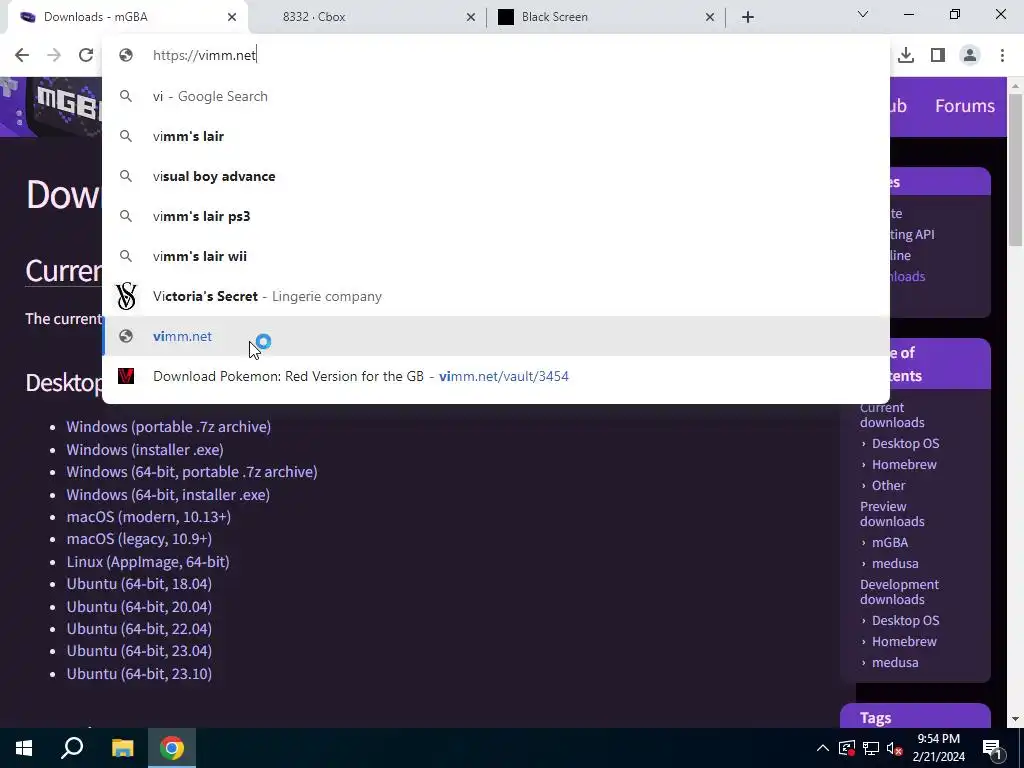Viewport: 1024px width, 768px height.
Task: Click the address bar URL field
Action: [496, 55]
